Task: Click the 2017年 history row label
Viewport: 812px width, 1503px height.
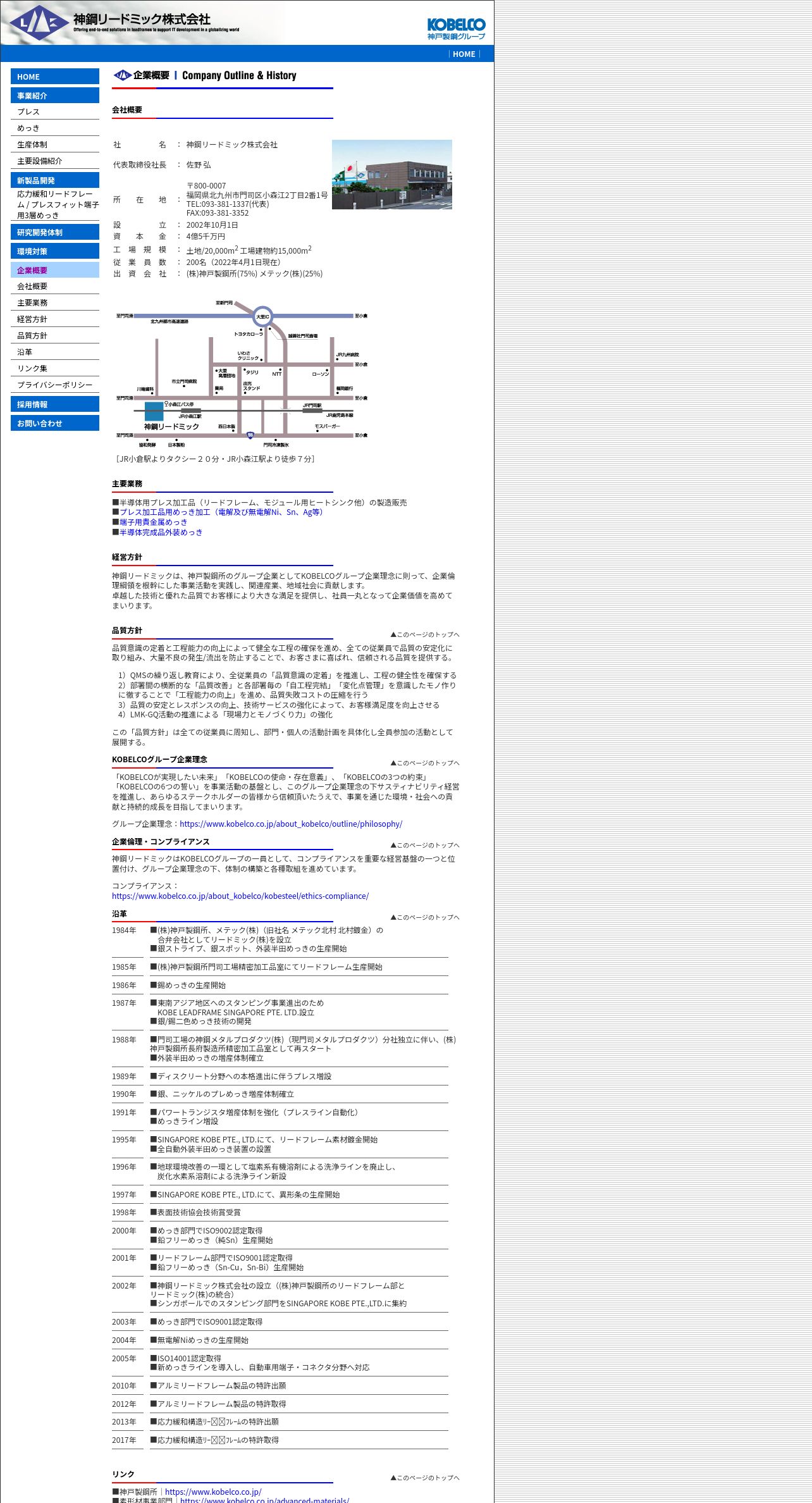Action: point(124,1440)
